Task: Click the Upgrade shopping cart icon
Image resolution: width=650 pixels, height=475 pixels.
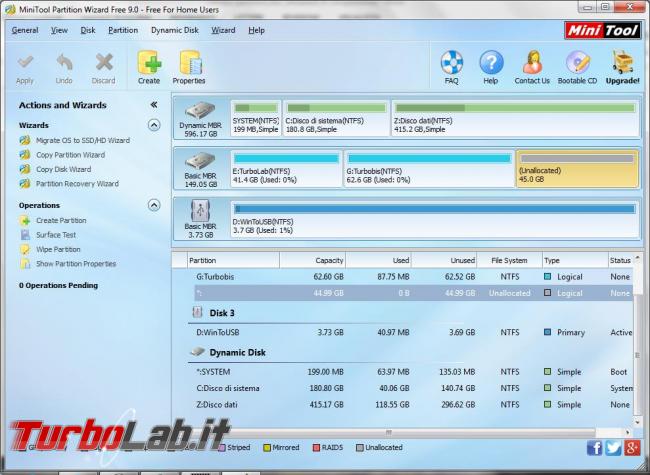Action: pyautogui.click(x=622, y=63)
